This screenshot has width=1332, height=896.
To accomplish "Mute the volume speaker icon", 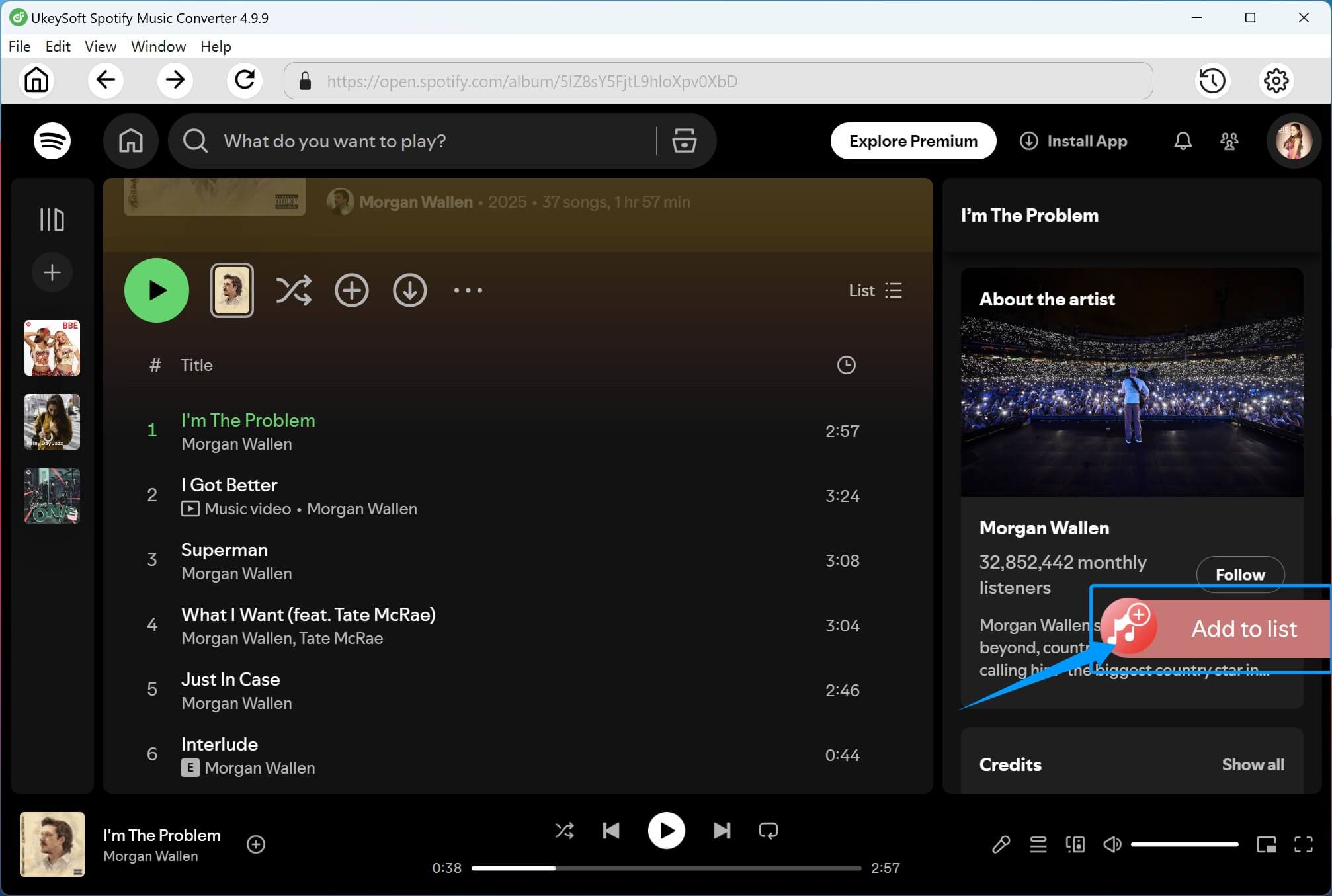I will click(1112, 844).
